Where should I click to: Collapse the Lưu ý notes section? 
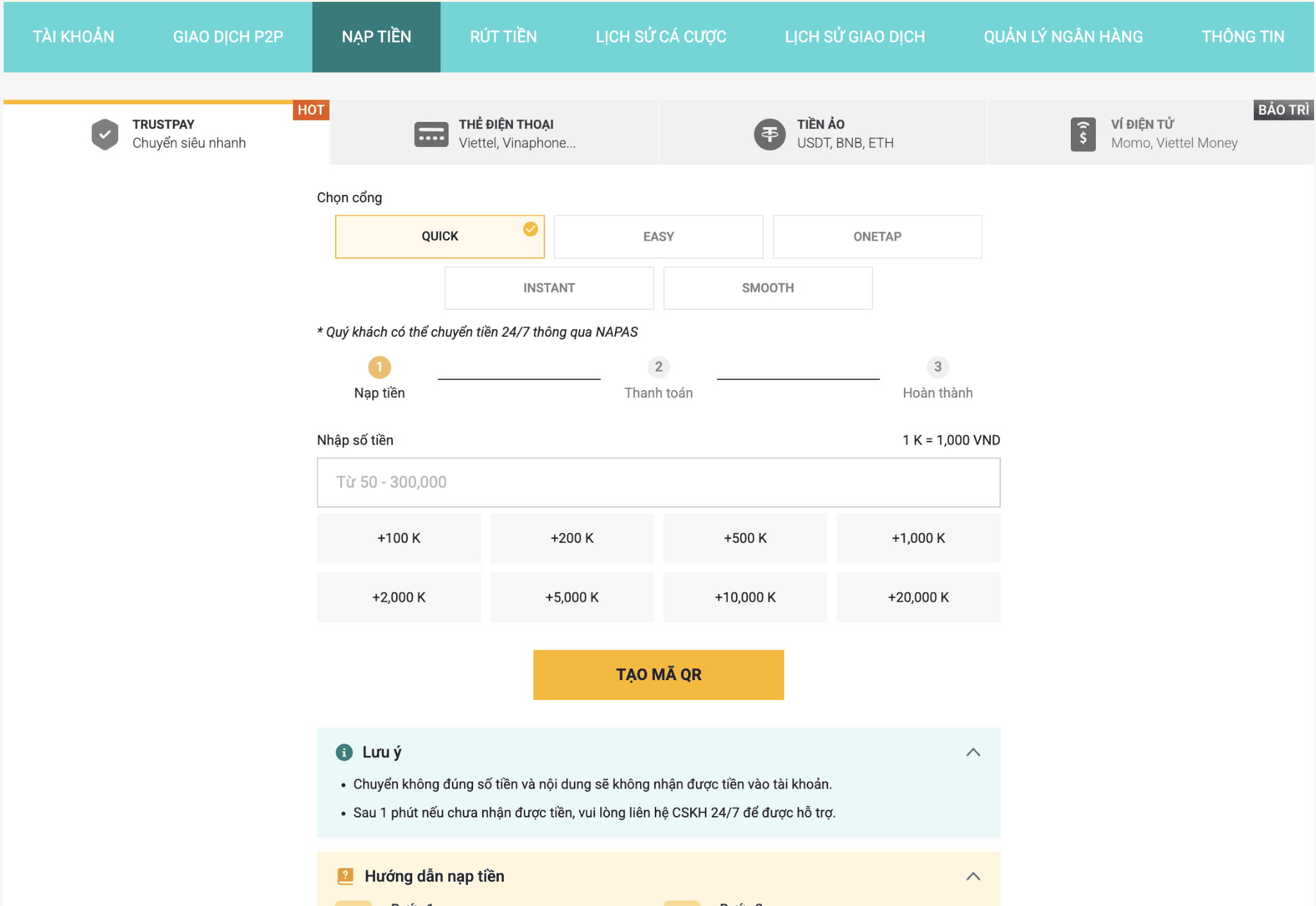tap(973, 752)
